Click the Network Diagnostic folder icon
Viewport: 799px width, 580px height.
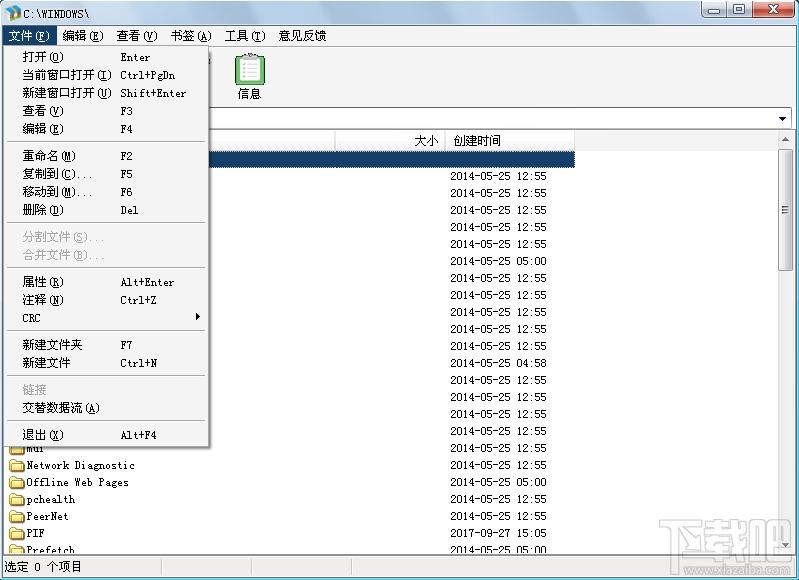pyautogui.click(x=17, y=465)
